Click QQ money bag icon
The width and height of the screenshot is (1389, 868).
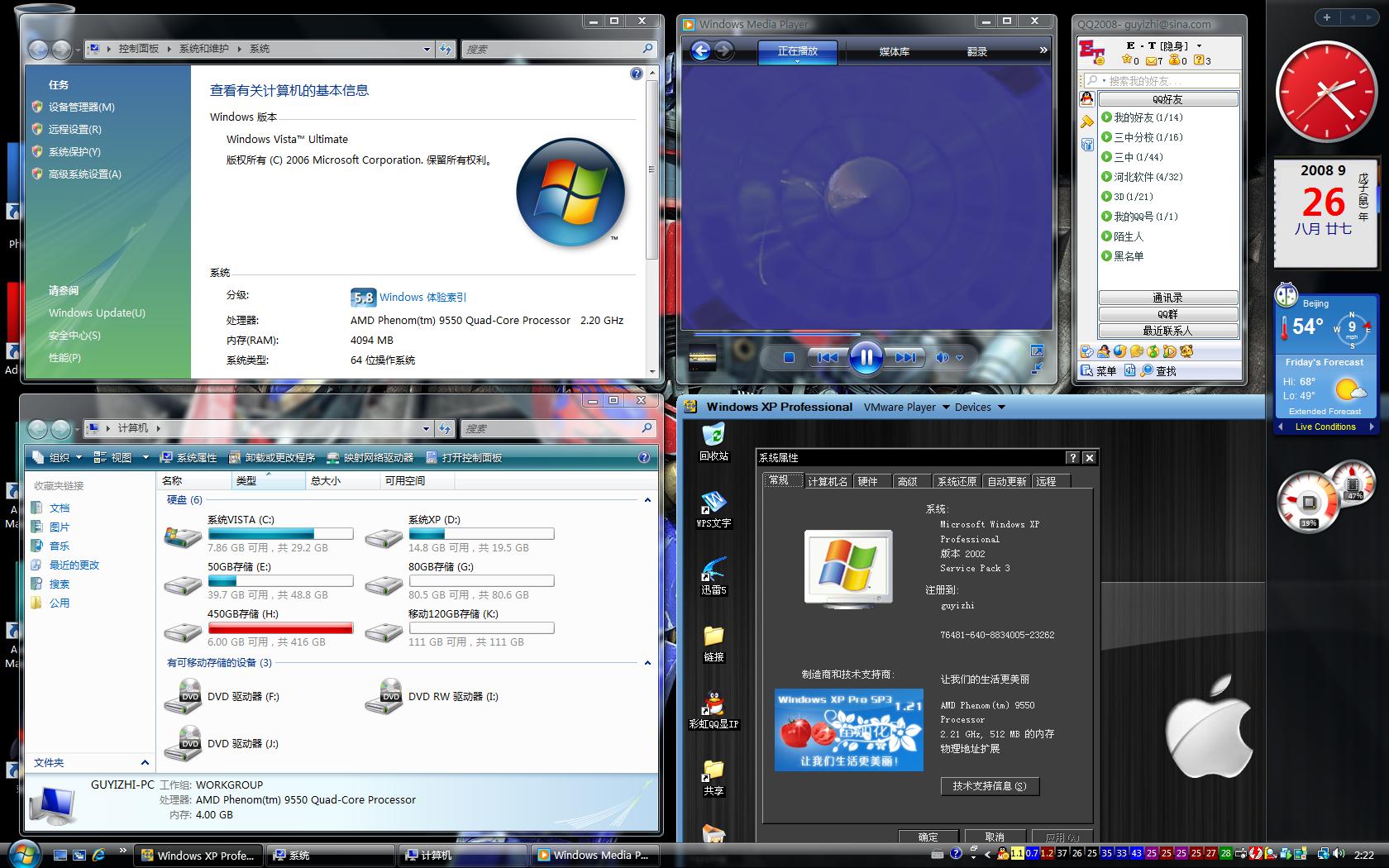(x=1174, y=60)
